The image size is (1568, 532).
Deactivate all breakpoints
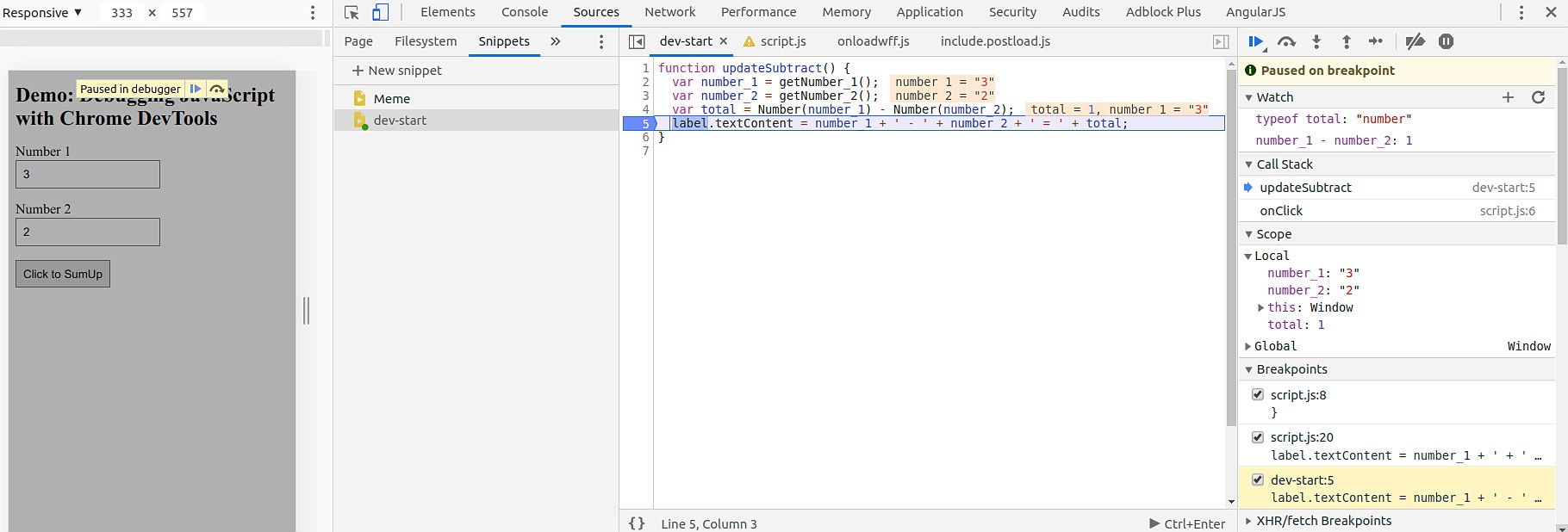(1415, 41)
